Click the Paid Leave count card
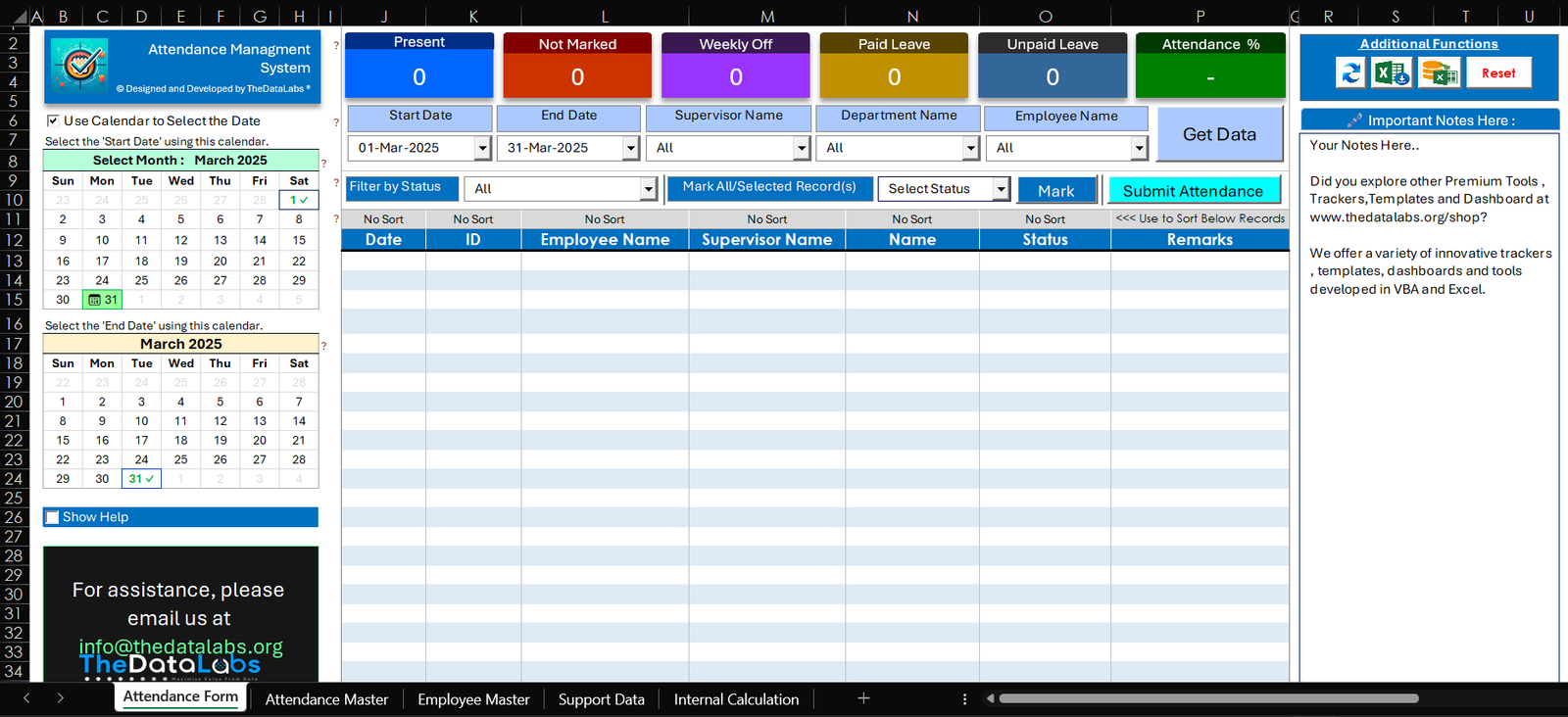This screenshot has height=717, width=1568. point(894,66)
